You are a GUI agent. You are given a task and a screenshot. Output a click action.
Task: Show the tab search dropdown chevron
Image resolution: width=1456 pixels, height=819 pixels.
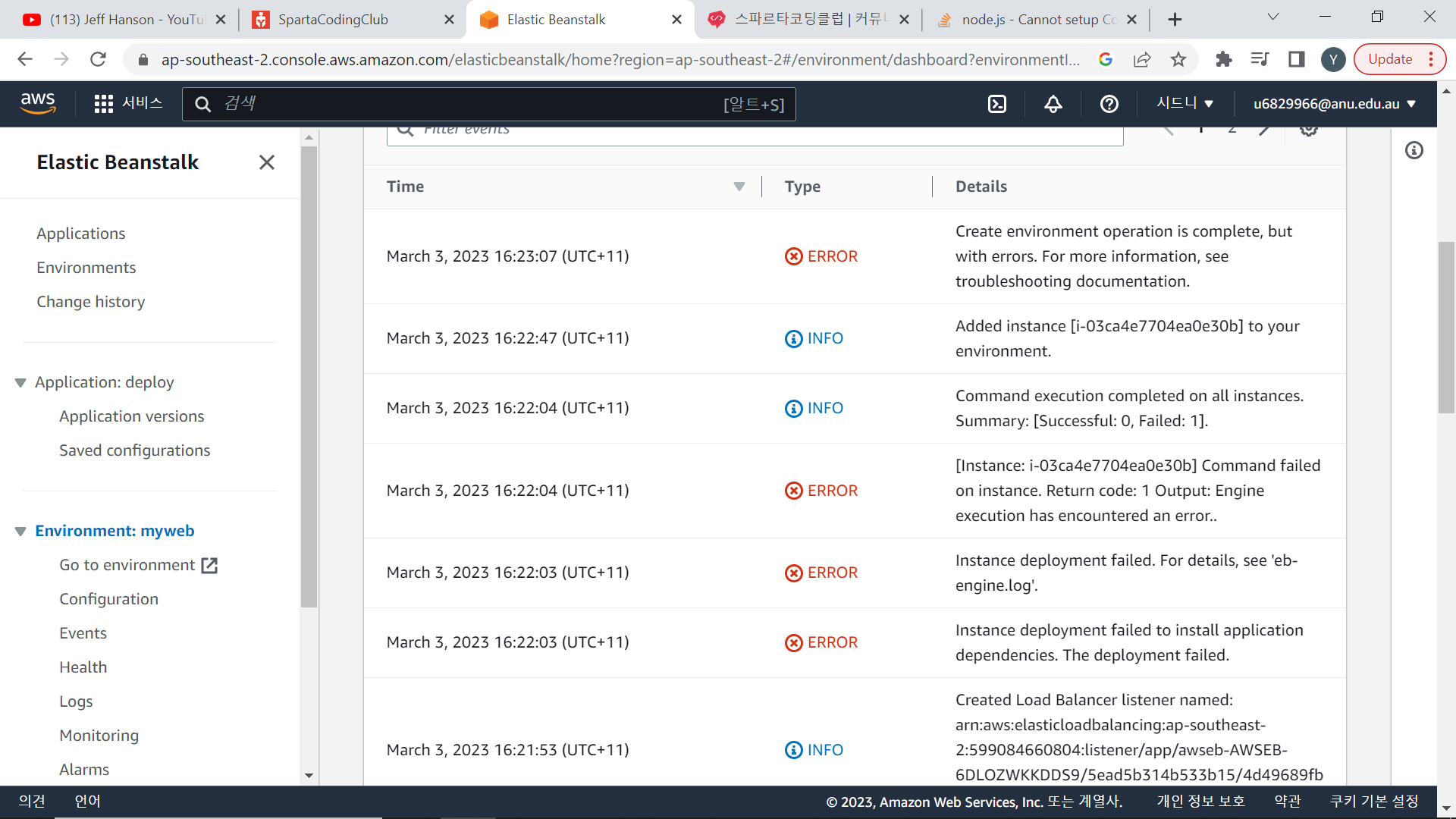tap(1273, 17)
